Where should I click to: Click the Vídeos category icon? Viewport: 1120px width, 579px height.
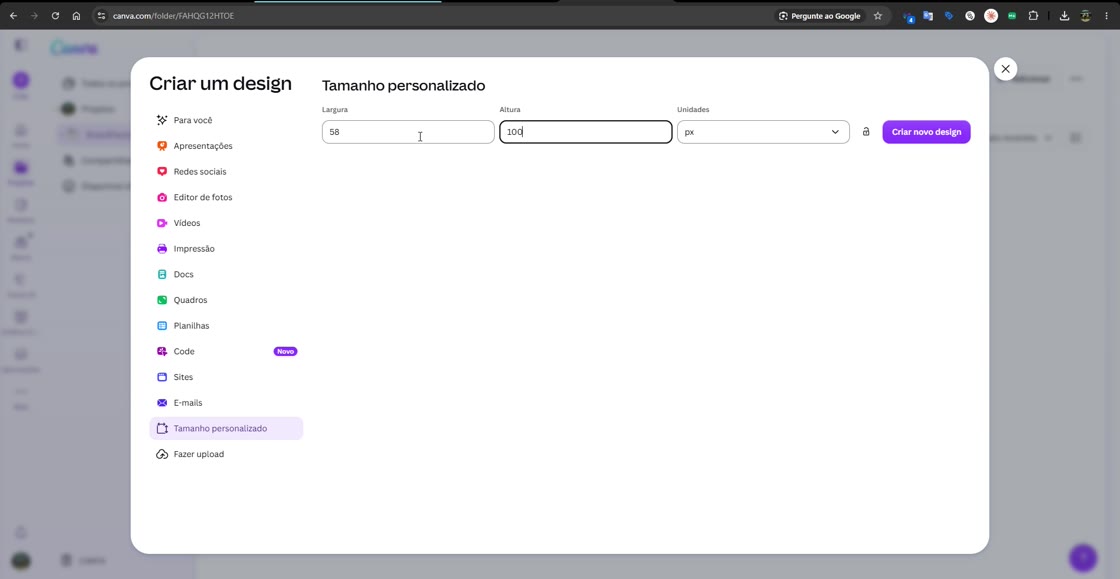pos(162,223)
